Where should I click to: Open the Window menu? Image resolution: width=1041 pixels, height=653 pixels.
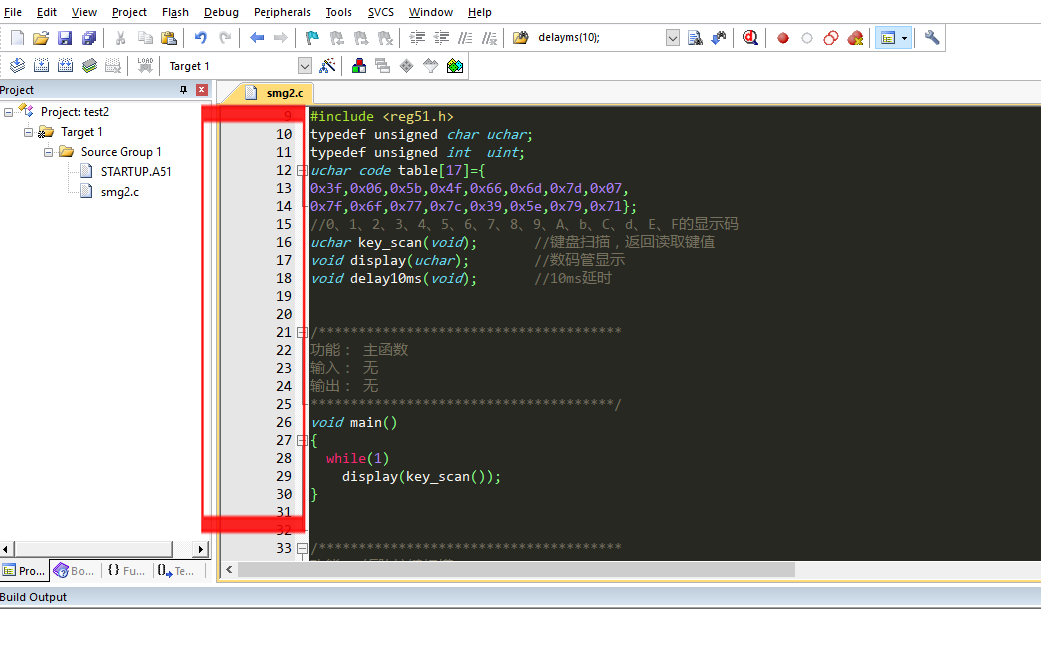click(430, 12)
